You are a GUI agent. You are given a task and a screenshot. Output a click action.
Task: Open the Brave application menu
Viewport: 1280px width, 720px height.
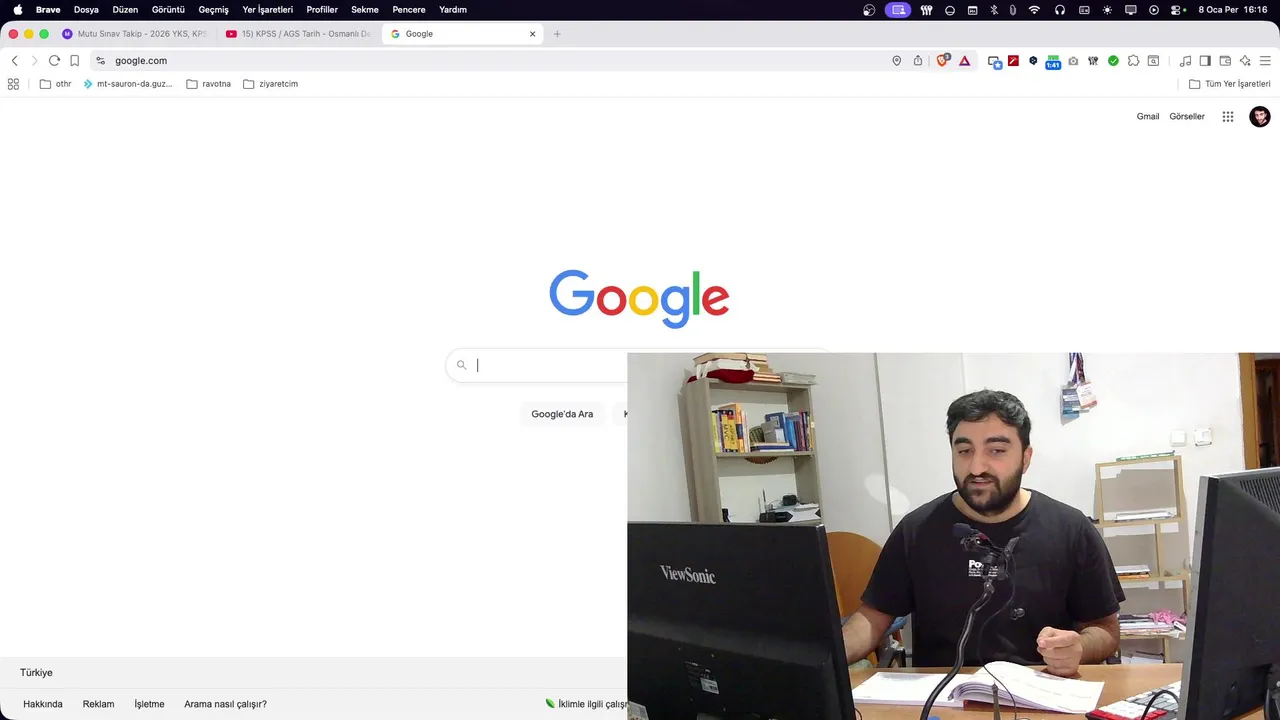point(48,10)
